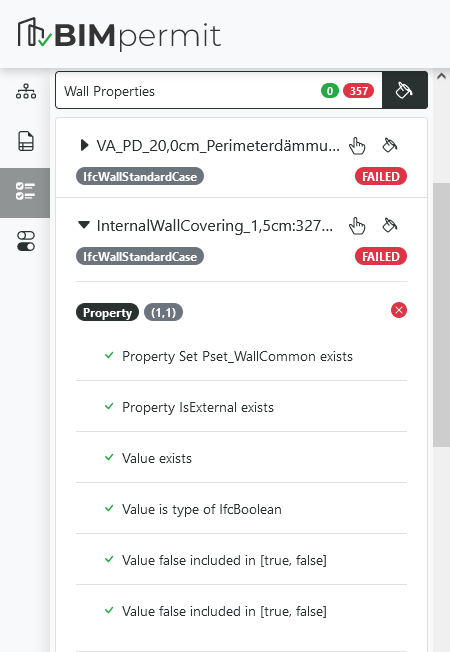
Task: Open the model hierarchy tree sidebar icon
Action: pos(26,91)
